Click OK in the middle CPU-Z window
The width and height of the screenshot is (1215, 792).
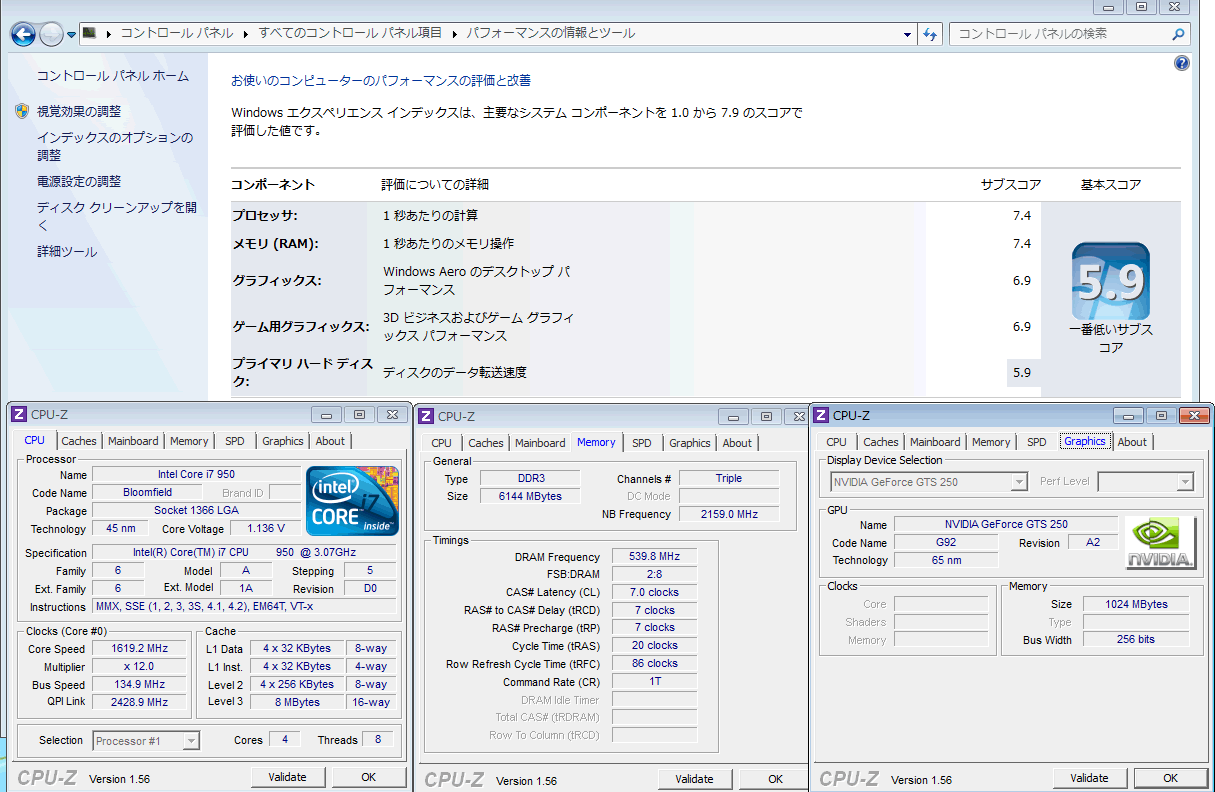pos(776,779)
